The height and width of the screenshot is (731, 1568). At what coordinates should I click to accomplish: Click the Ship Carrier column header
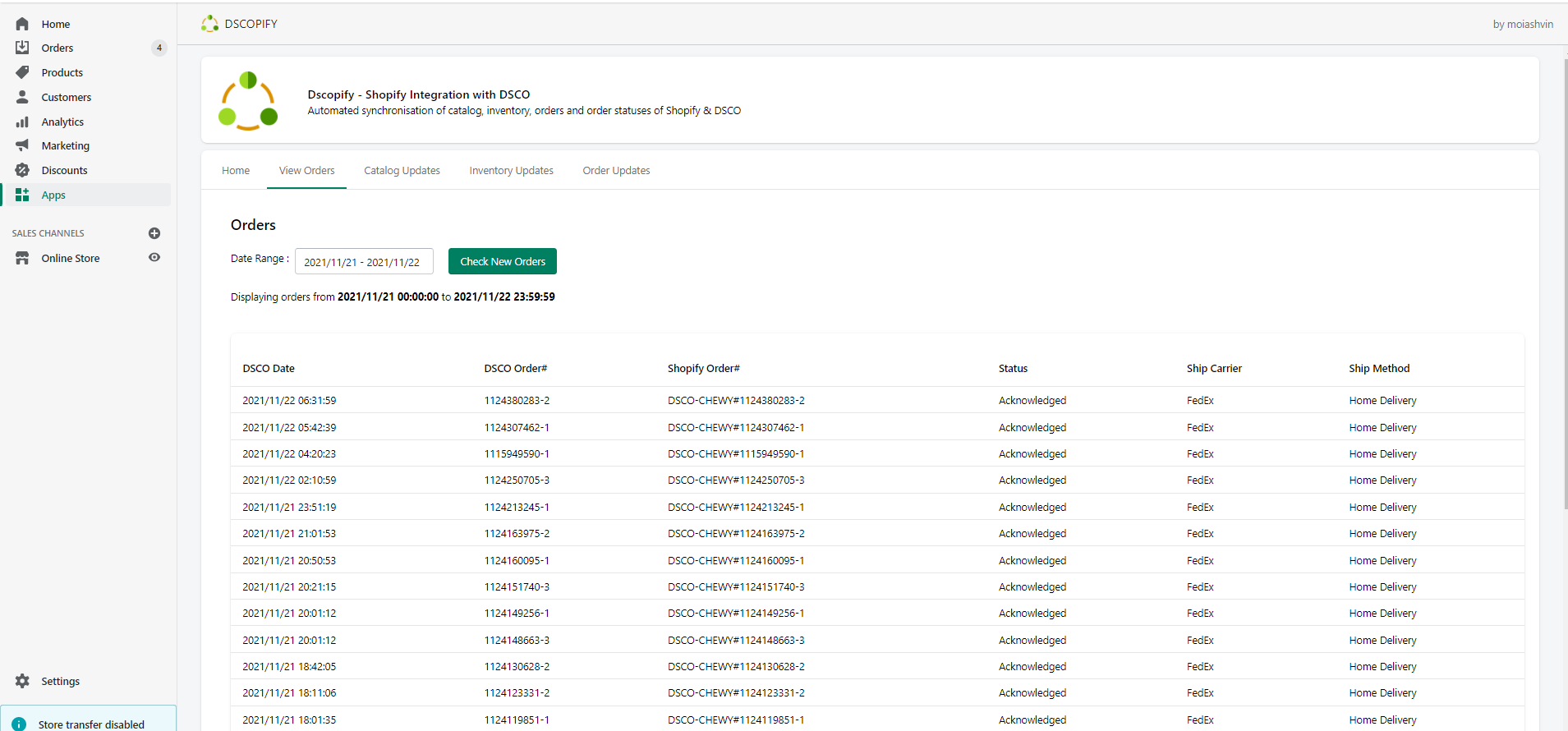tap(1214, 368)
